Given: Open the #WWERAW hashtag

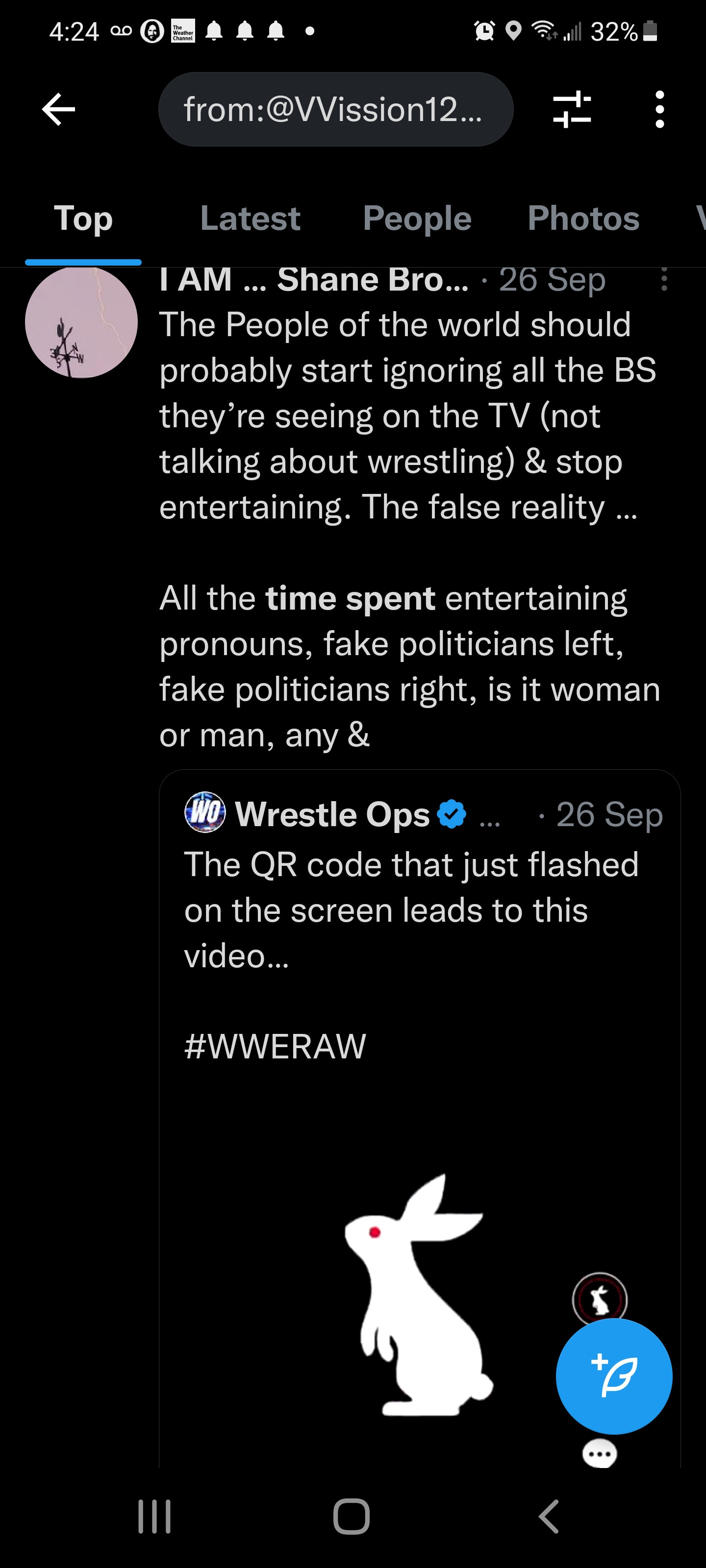Looking at the screenshot, I should point(275,1046).
